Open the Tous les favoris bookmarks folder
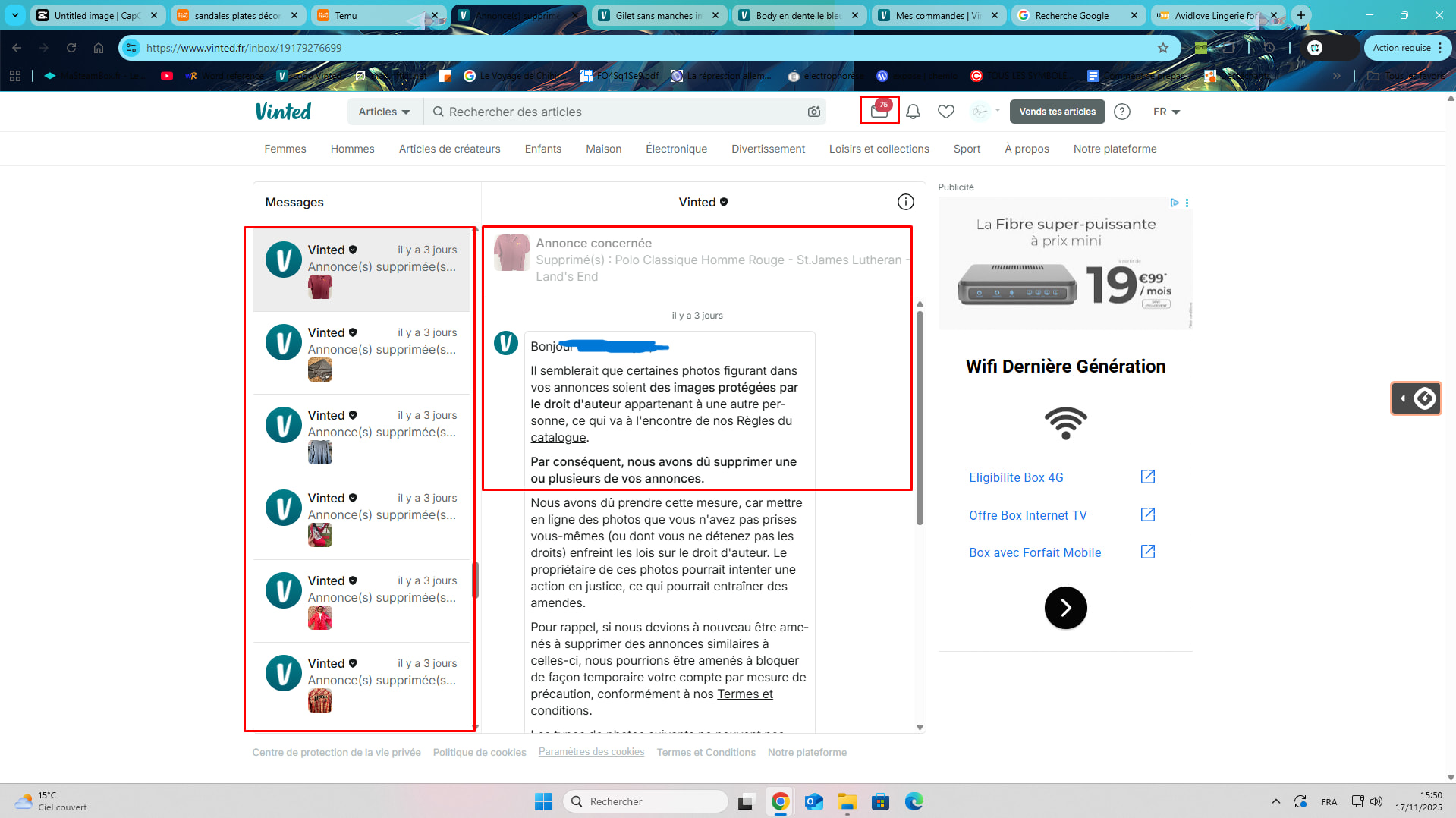This screenshot has height=818, width=1456. [x=1408, y=76]
